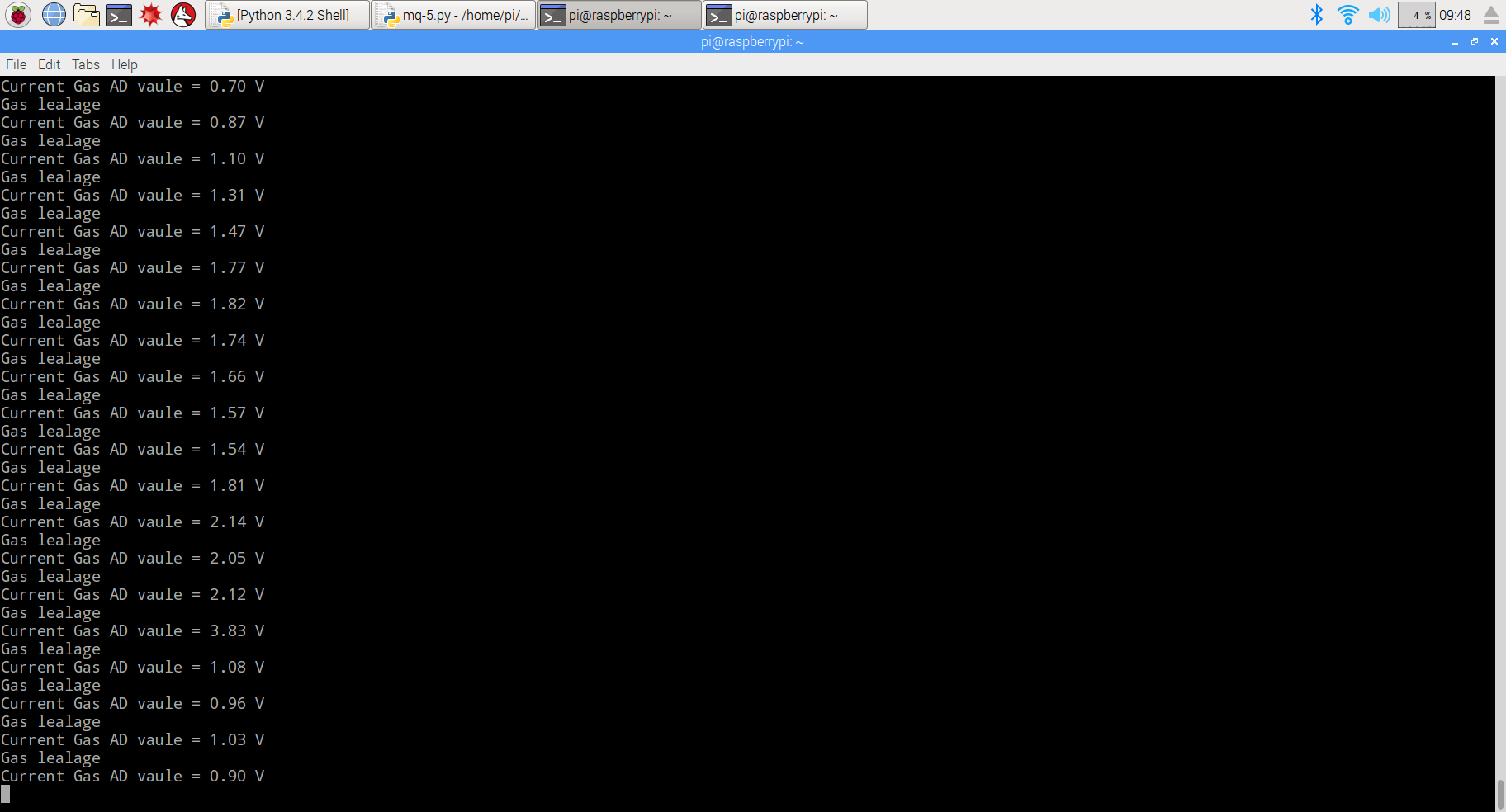The image size is (1506, 812).
Task: Switch to the second pi@raspberrypi terminal task
Action: coord(785,15)
